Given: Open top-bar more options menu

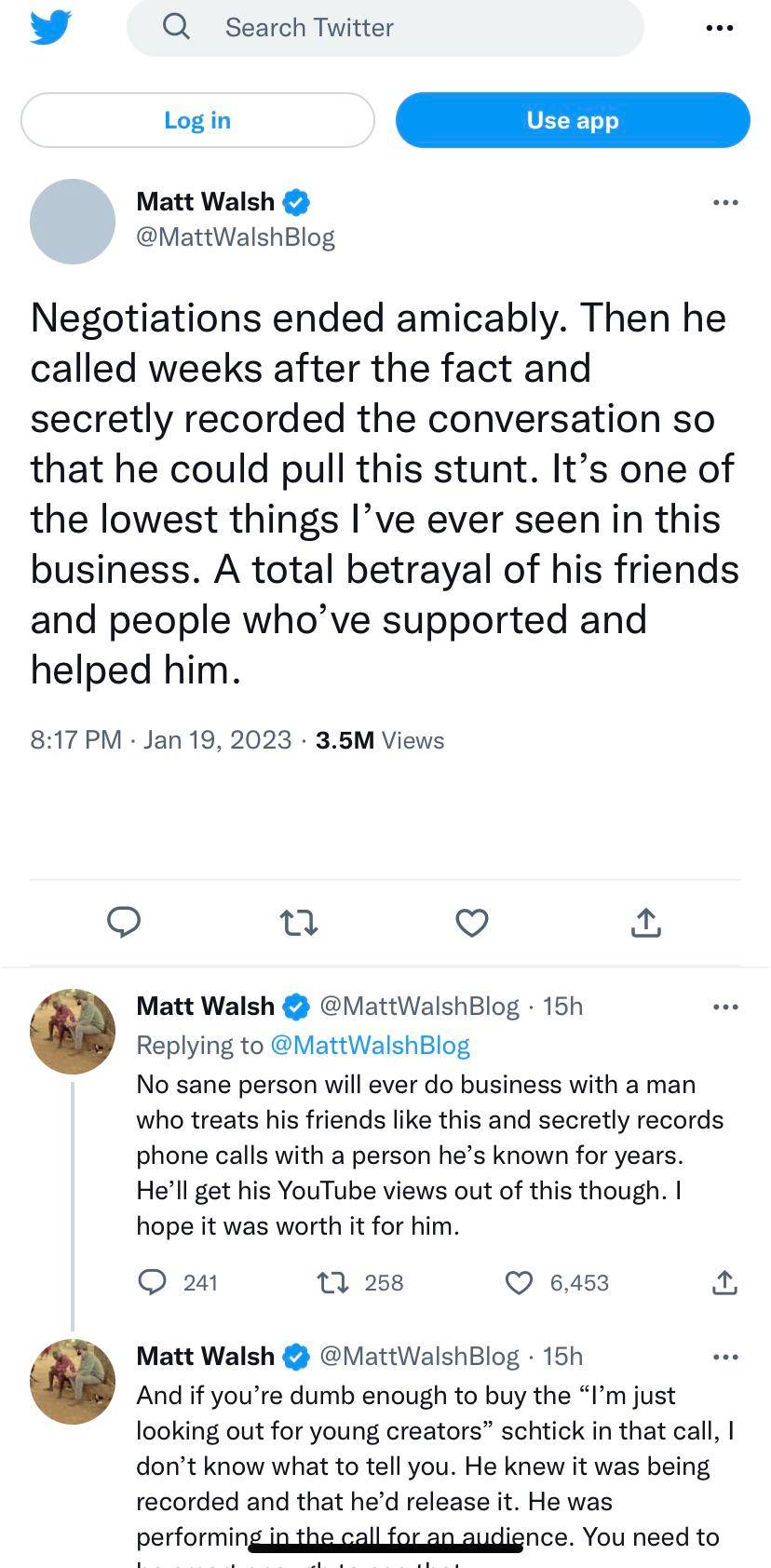Looking at the screenshot, I should tap(719, 28).
